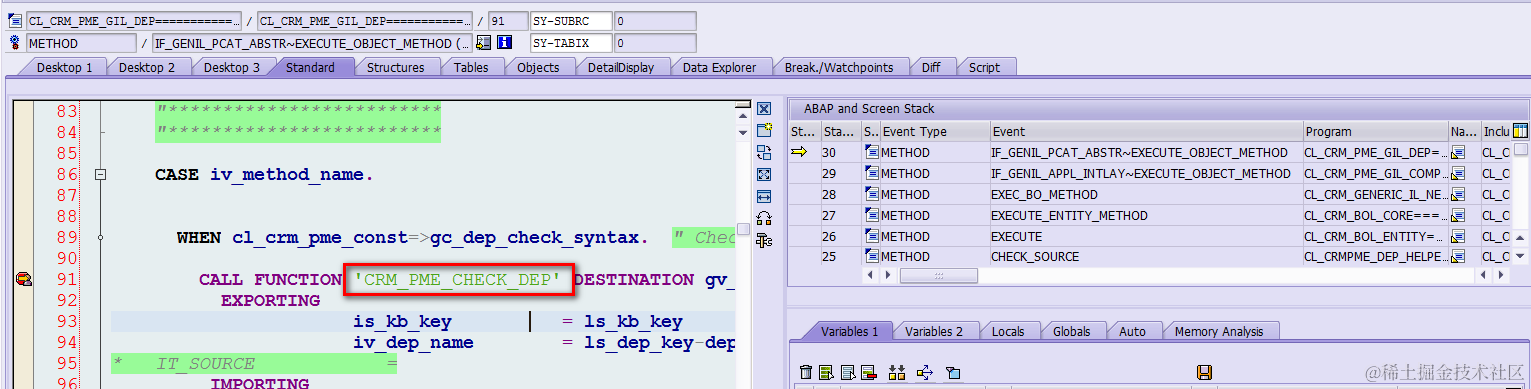The image size is (1531, 389).
Task: Maximize the source tool to full screen
Action: point(764,174)
